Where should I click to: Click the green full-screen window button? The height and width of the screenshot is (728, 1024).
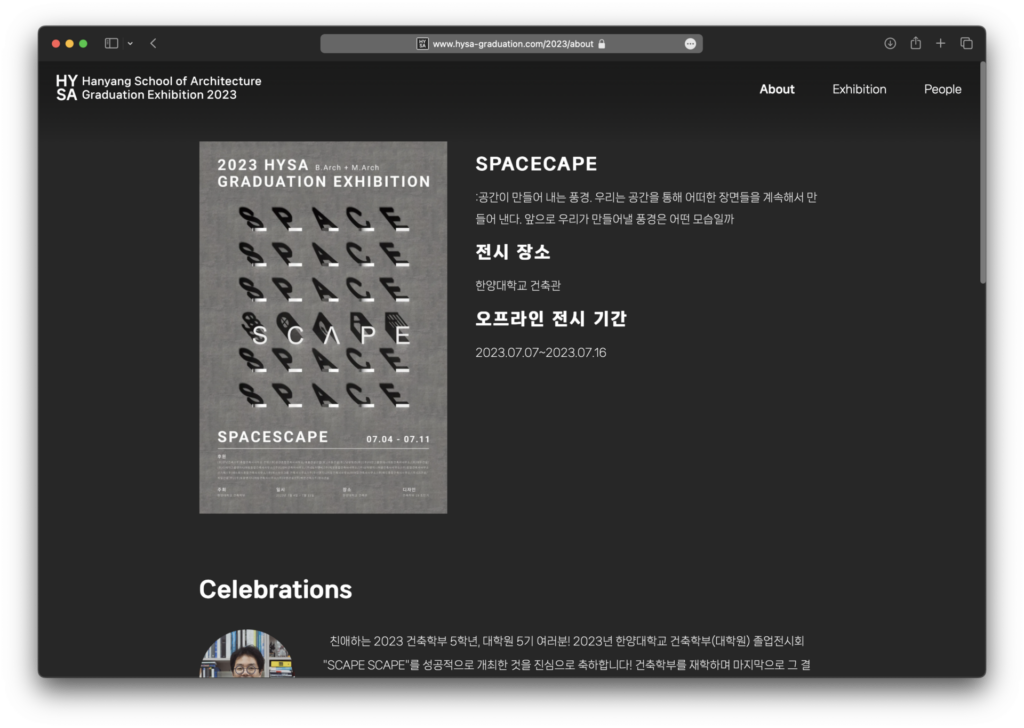click(83, 44)
